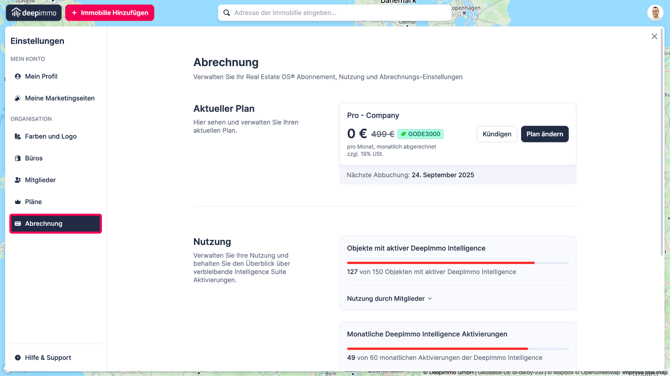This screenshot has height=376, width=670.
Task: Click the Mein Profil person icon
Action: (x=18, y=76)
